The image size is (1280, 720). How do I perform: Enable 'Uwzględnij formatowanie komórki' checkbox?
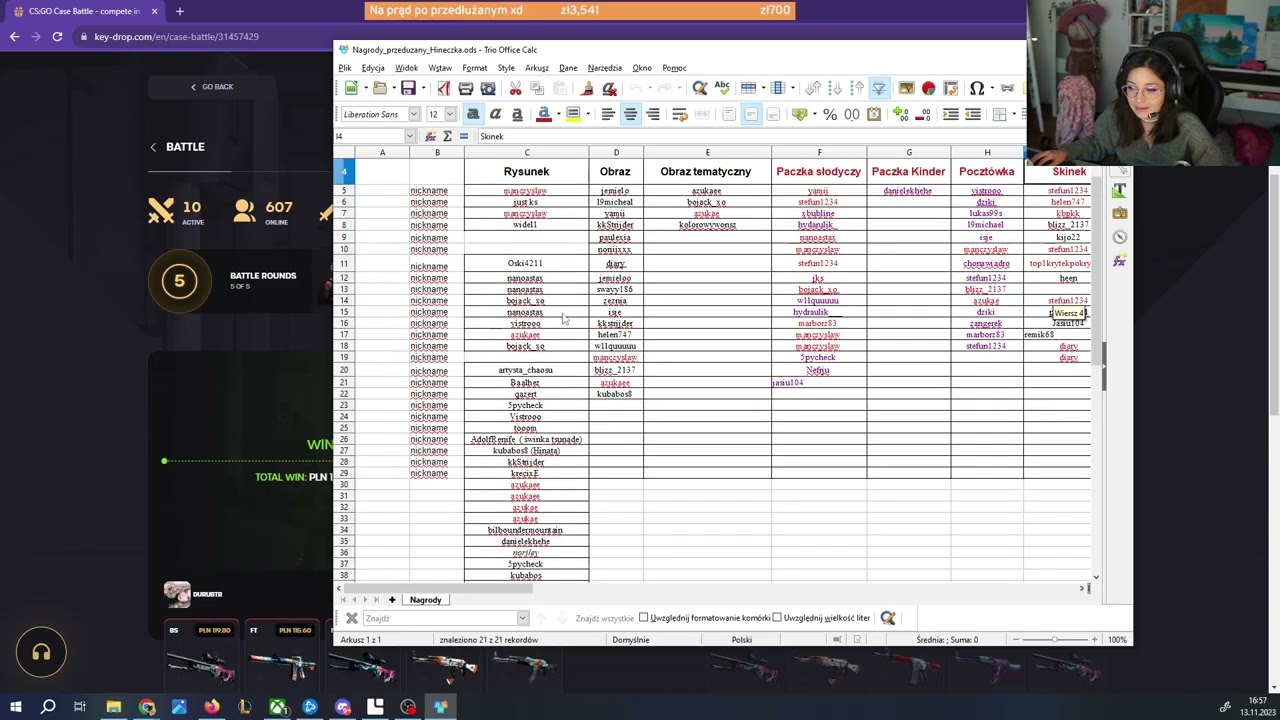point(644,618)
